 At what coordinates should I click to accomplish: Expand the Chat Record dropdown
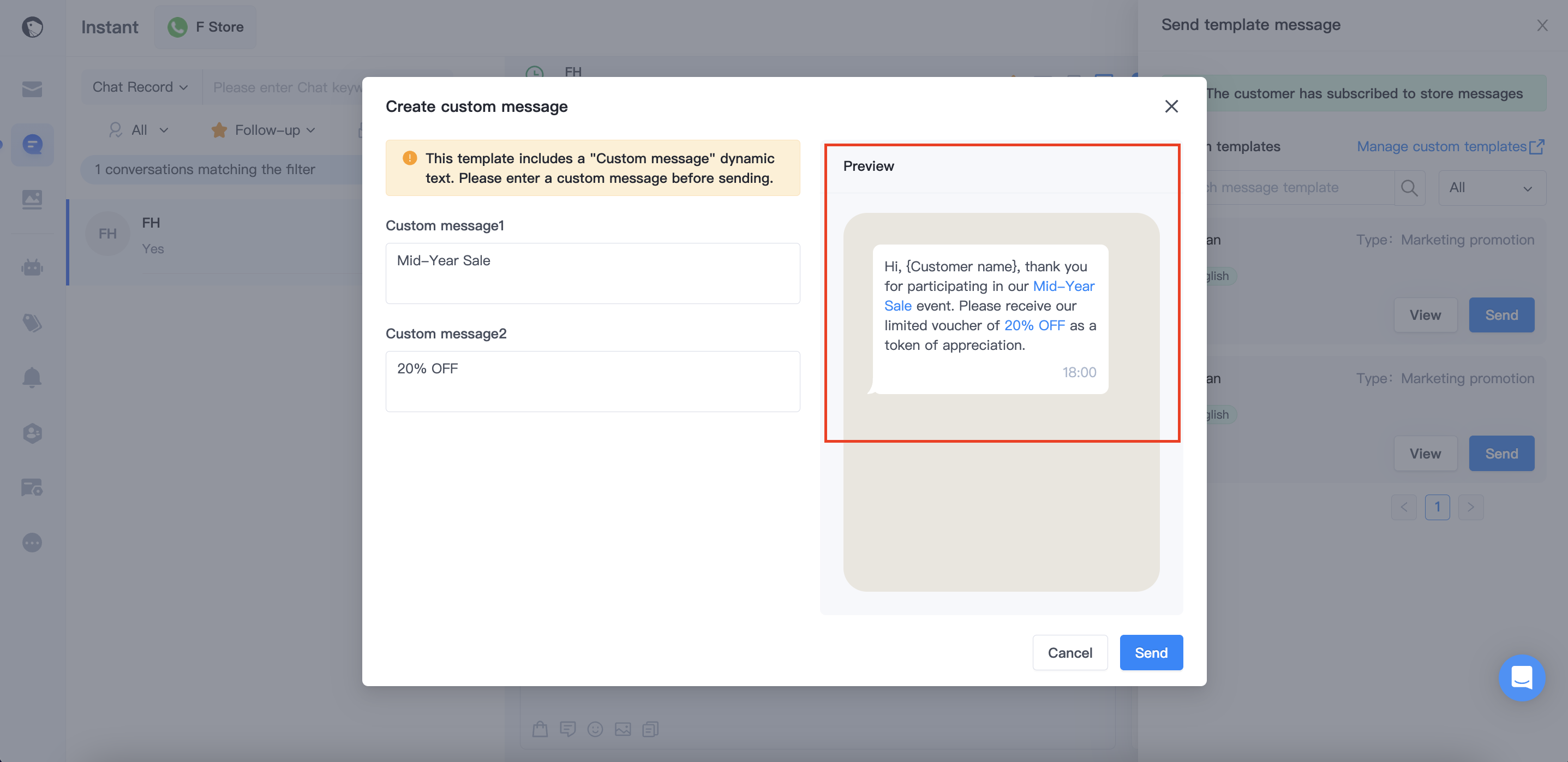tap(140, 87)
